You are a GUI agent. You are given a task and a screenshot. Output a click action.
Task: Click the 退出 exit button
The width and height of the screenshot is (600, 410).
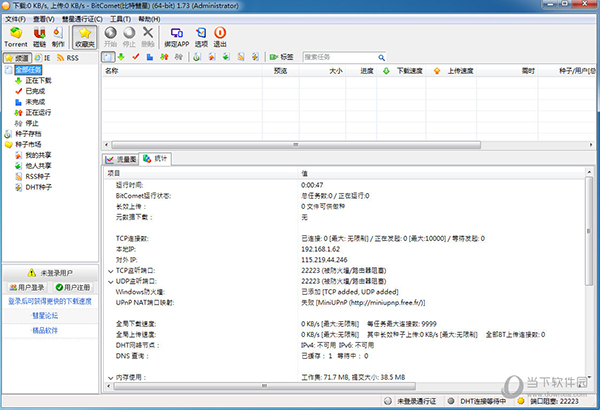220,37
